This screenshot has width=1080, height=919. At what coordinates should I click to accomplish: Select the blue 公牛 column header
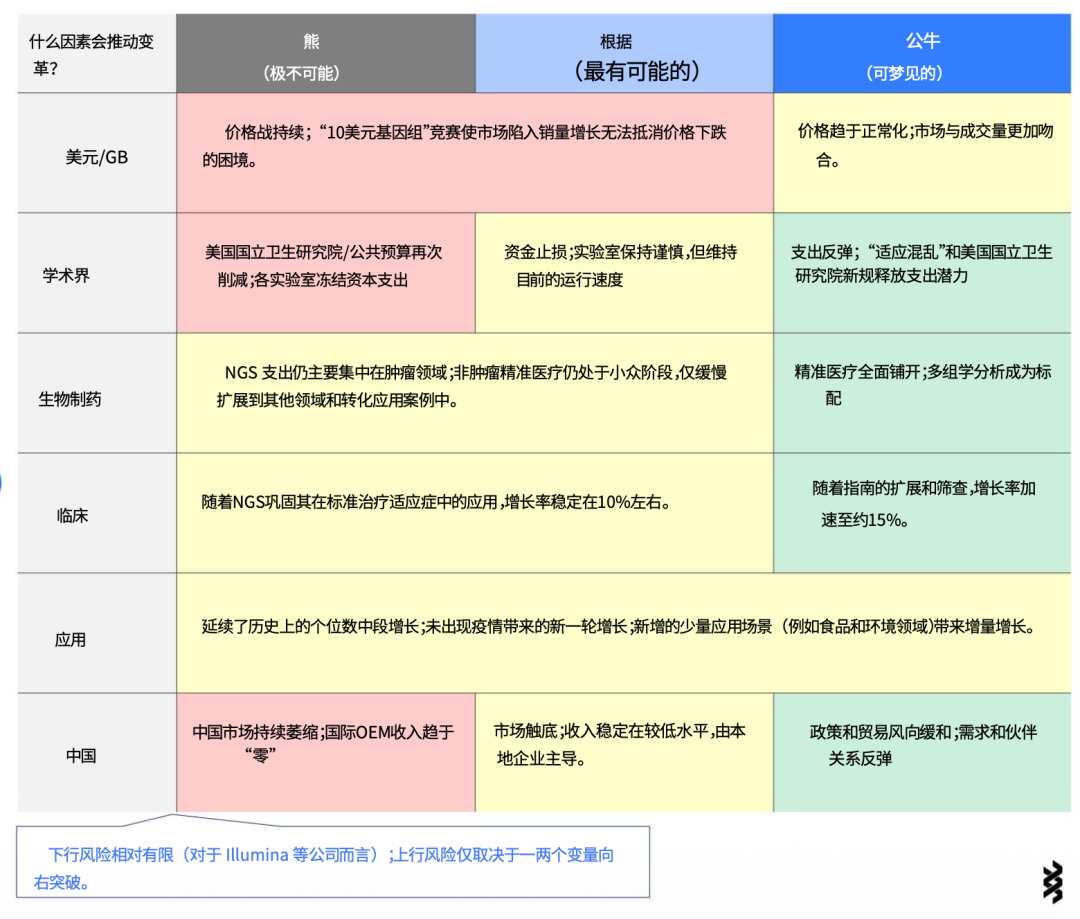(922, 54)
